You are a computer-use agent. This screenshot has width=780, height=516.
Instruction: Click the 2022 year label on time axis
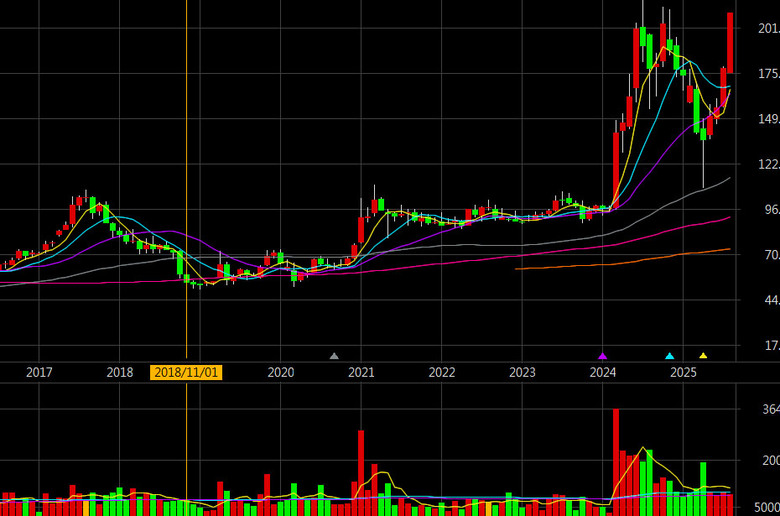point(442,372)
